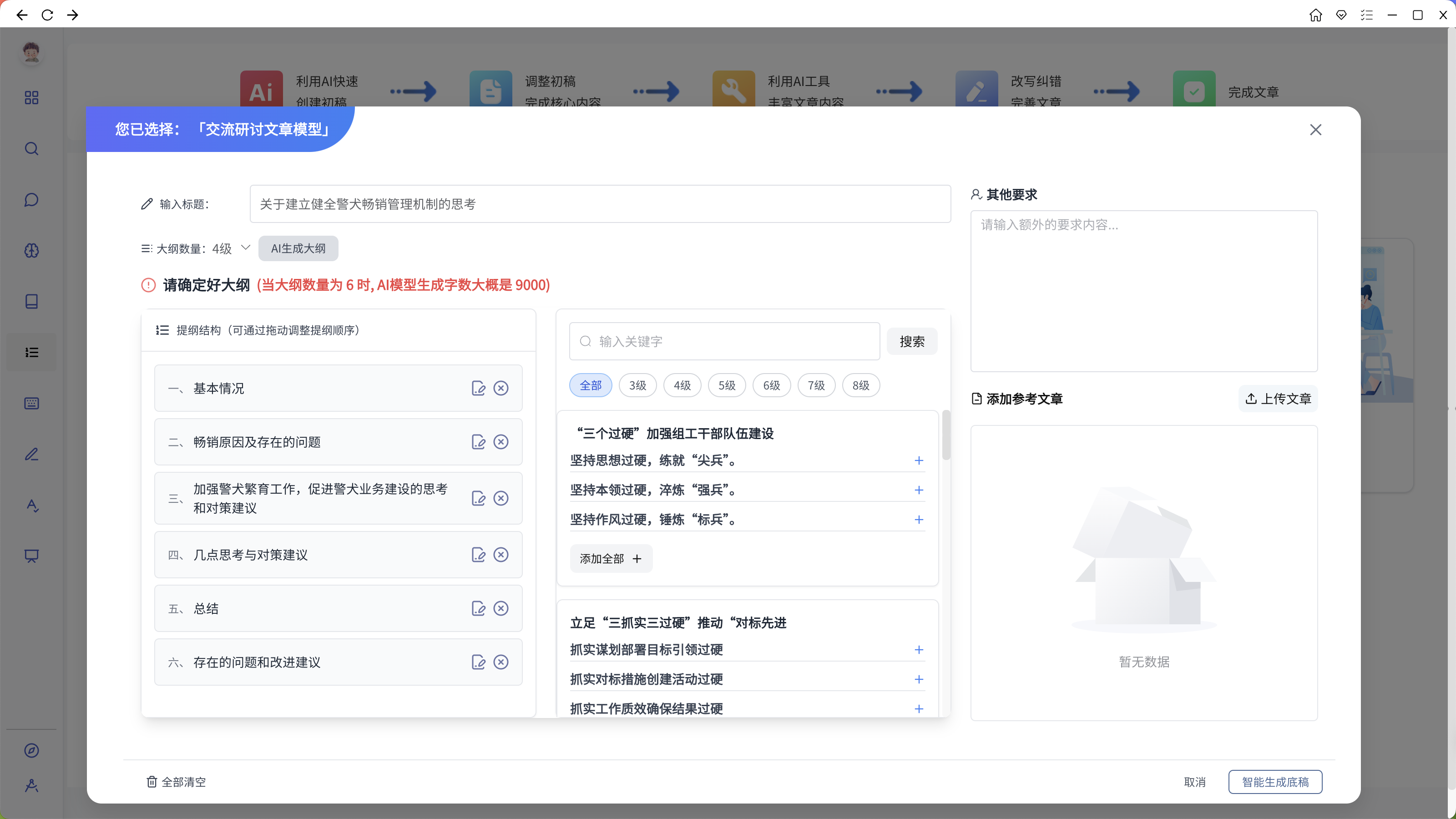Viewport: 1456px width, 819px height.
Task: Add 坚持思想过硬 item with plus icon
Action: pyautogui.click(x=919, y=460)
